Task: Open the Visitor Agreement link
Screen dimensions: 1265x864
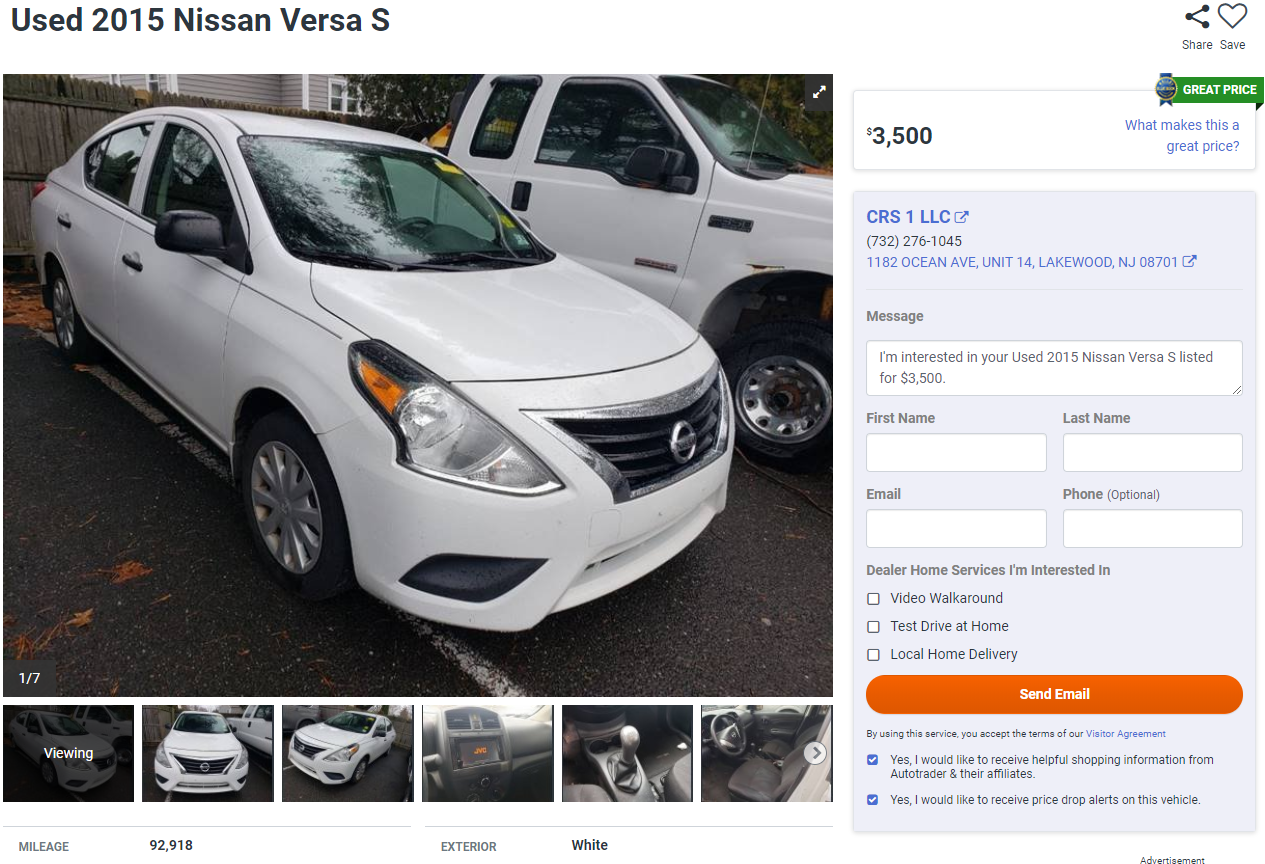Action: [1125, 734]
